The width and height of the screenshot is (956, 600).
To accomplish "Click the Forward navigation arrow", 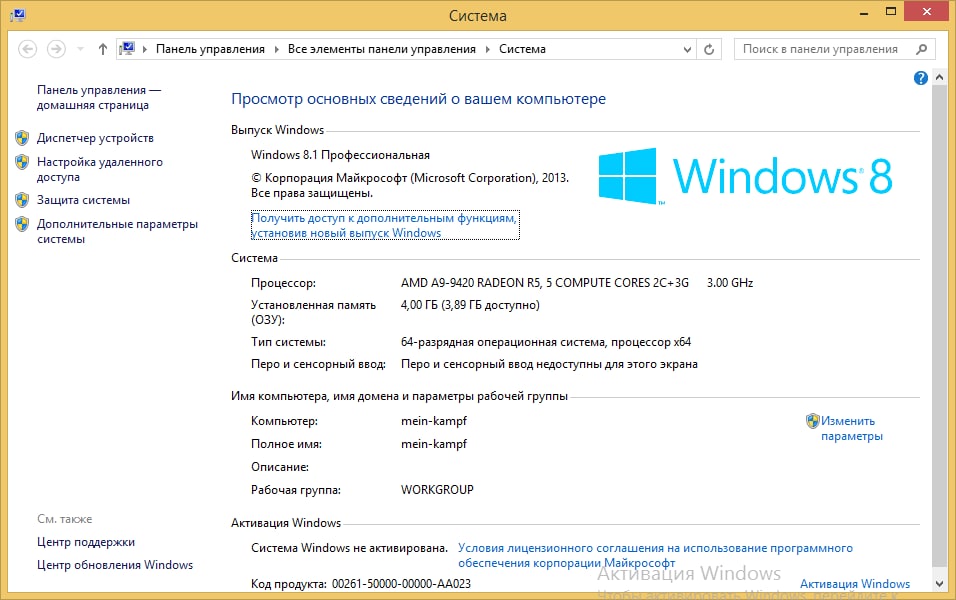I will coord(56,49).
